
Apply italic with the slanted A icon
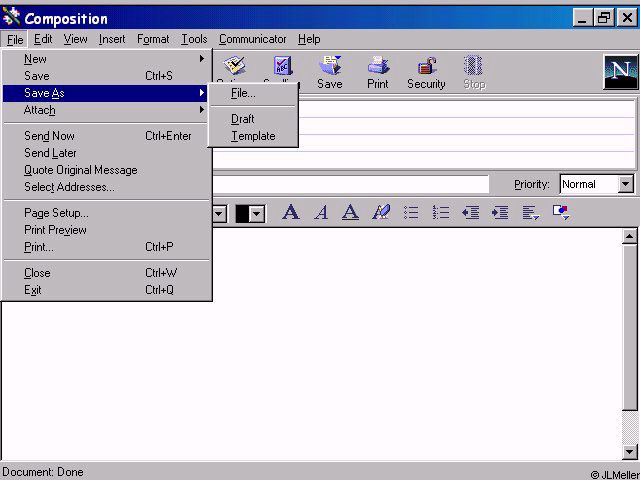pyautogui.click(x=321, y=212)
